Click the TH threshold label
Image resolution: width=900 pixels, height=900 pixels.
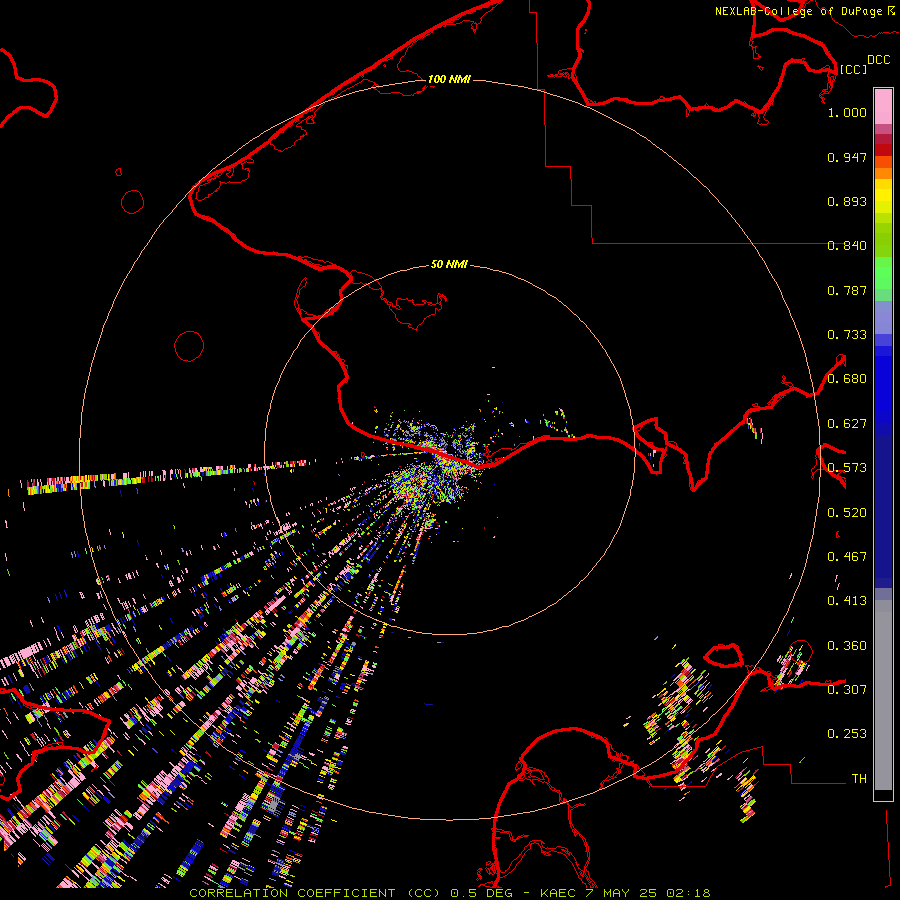pos(859,779)
